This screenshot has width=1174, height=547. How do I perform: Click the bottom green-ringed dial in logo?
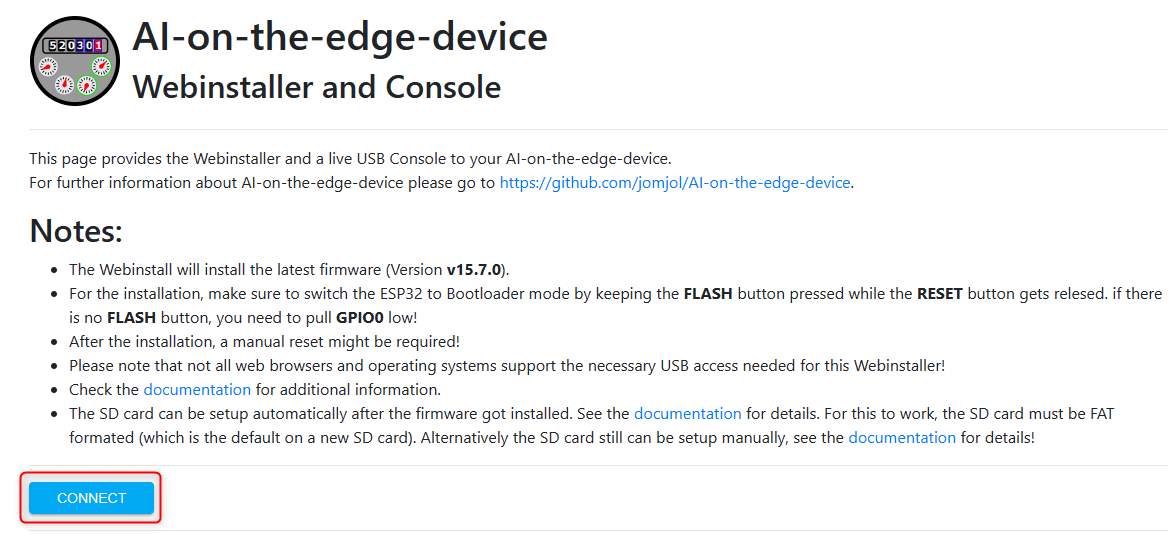(x=87, y=85)
